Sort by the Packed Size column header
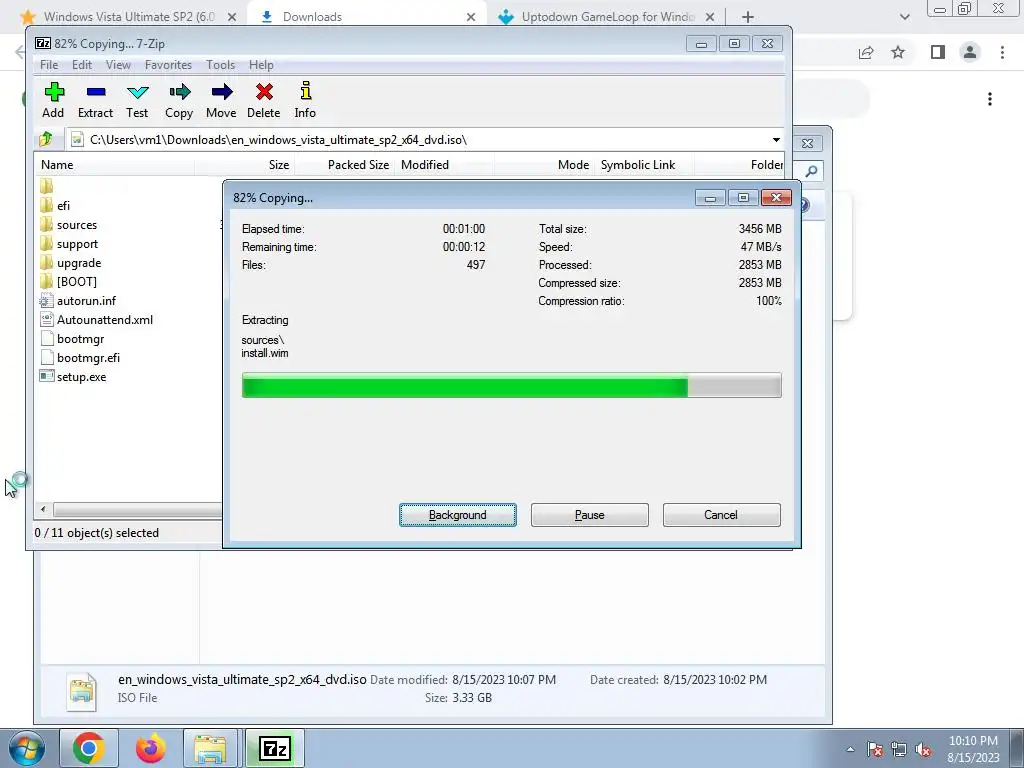 click(x=345, y=165)
